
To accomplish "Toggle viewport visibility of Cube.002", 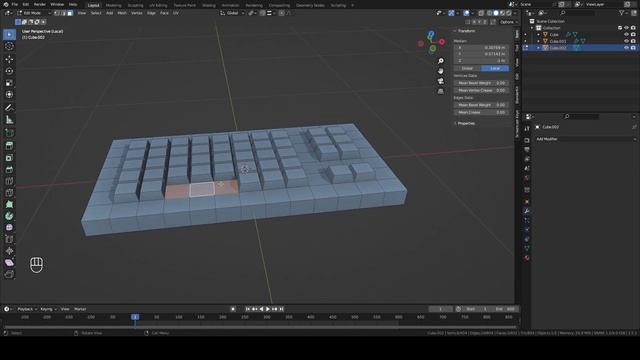I will click(627, 48).
